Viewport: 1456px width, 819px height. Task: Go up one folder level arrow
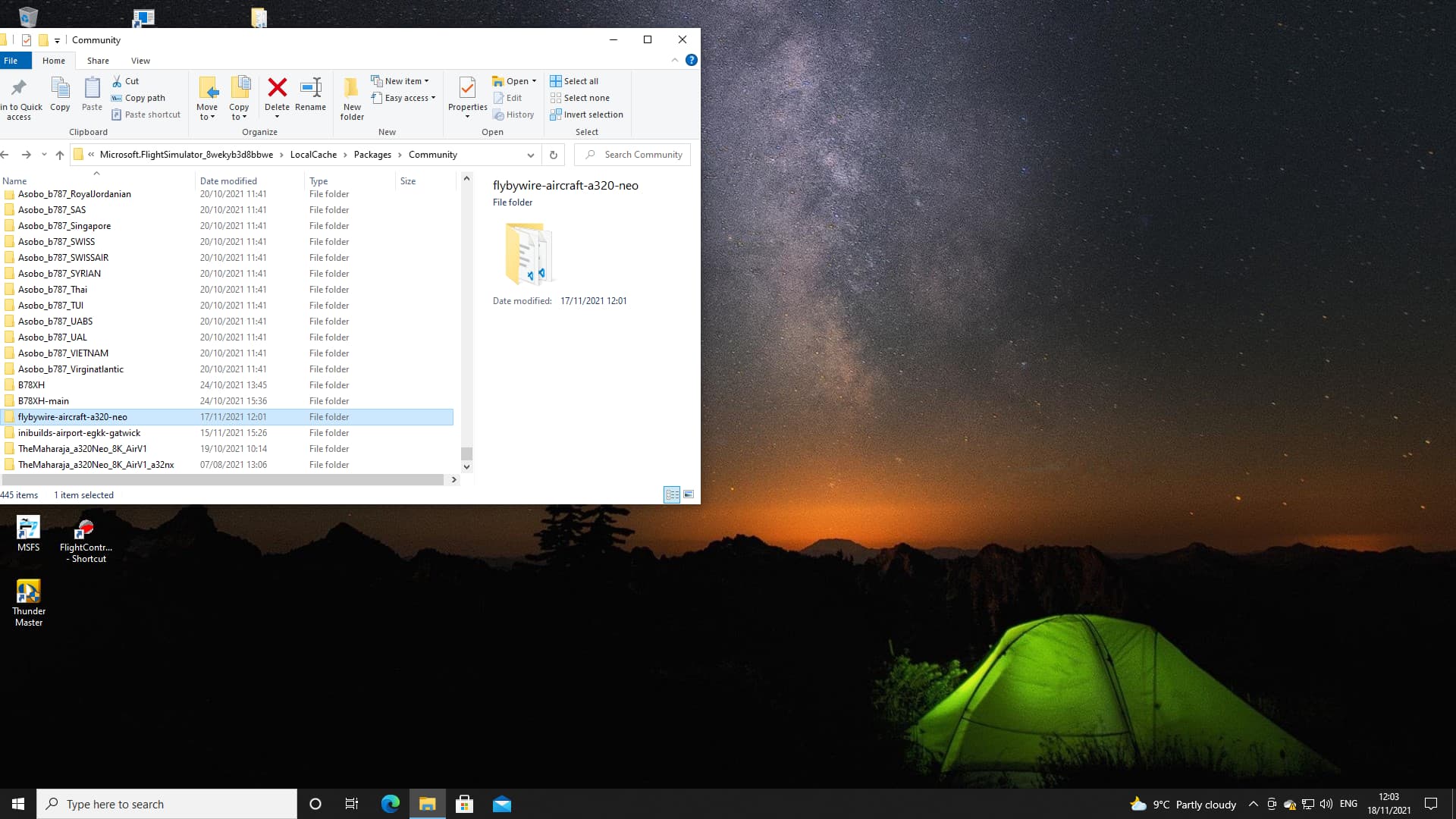pyautogui.click(x=60, y=155)
